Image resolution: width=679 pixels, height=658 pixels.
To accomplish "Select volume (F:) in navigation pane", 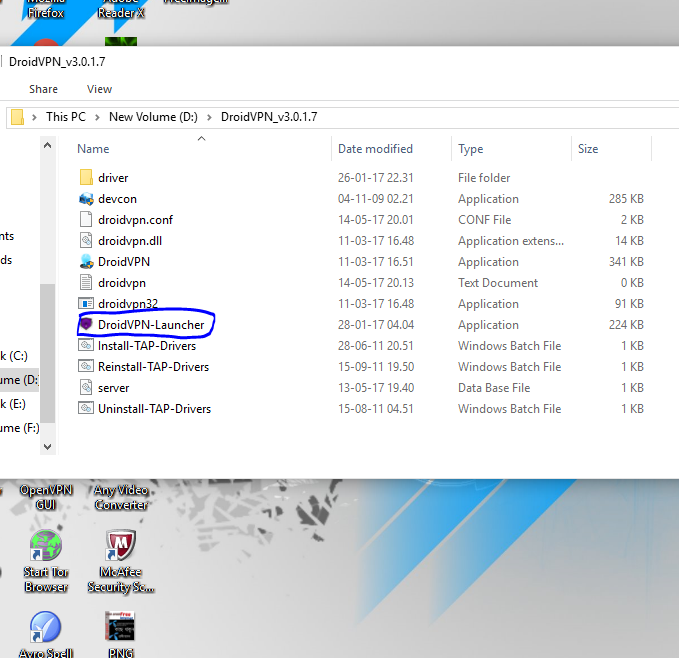I will [x=19, y=428].
